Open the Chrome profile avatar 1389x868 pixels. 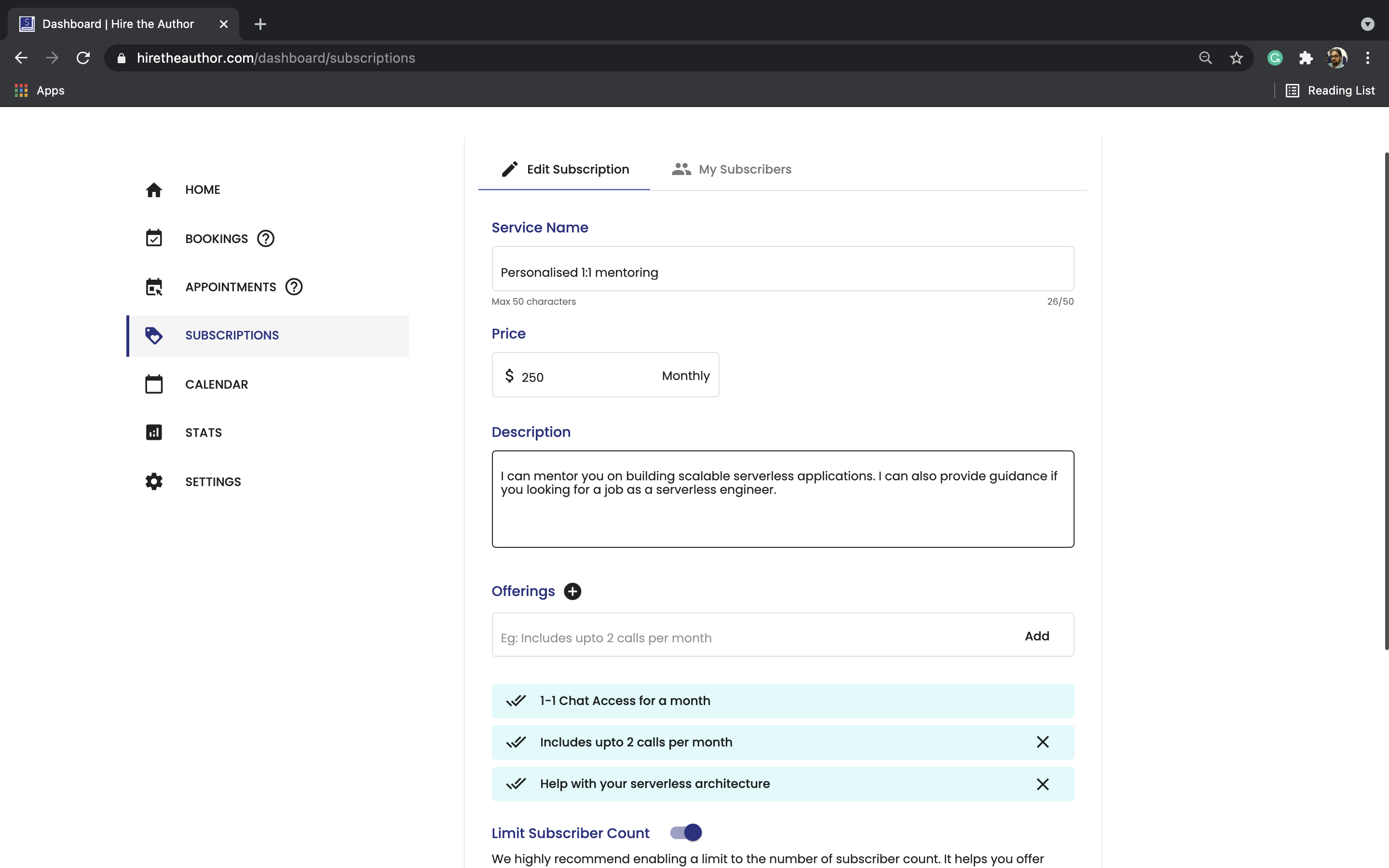[1337, 58]
